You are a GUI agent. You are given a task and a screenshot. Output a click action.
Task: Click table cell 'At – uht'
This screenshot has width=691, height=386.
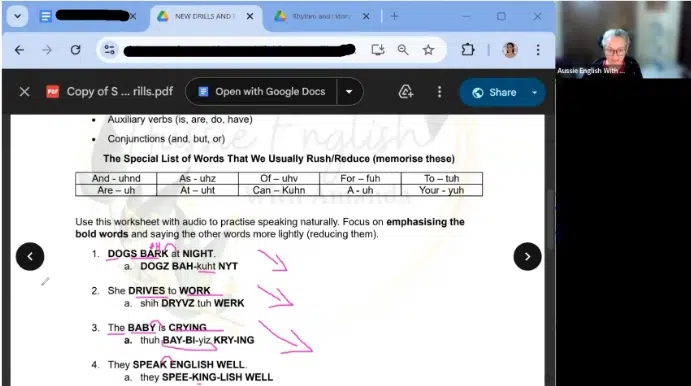[x=197, y=190]
